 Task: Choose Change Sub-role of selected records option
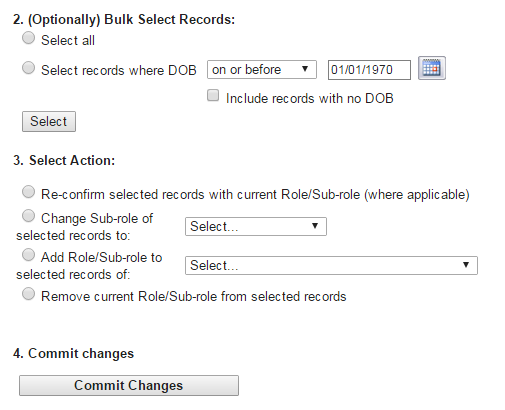pyautogui.click(x=28, y=216)
